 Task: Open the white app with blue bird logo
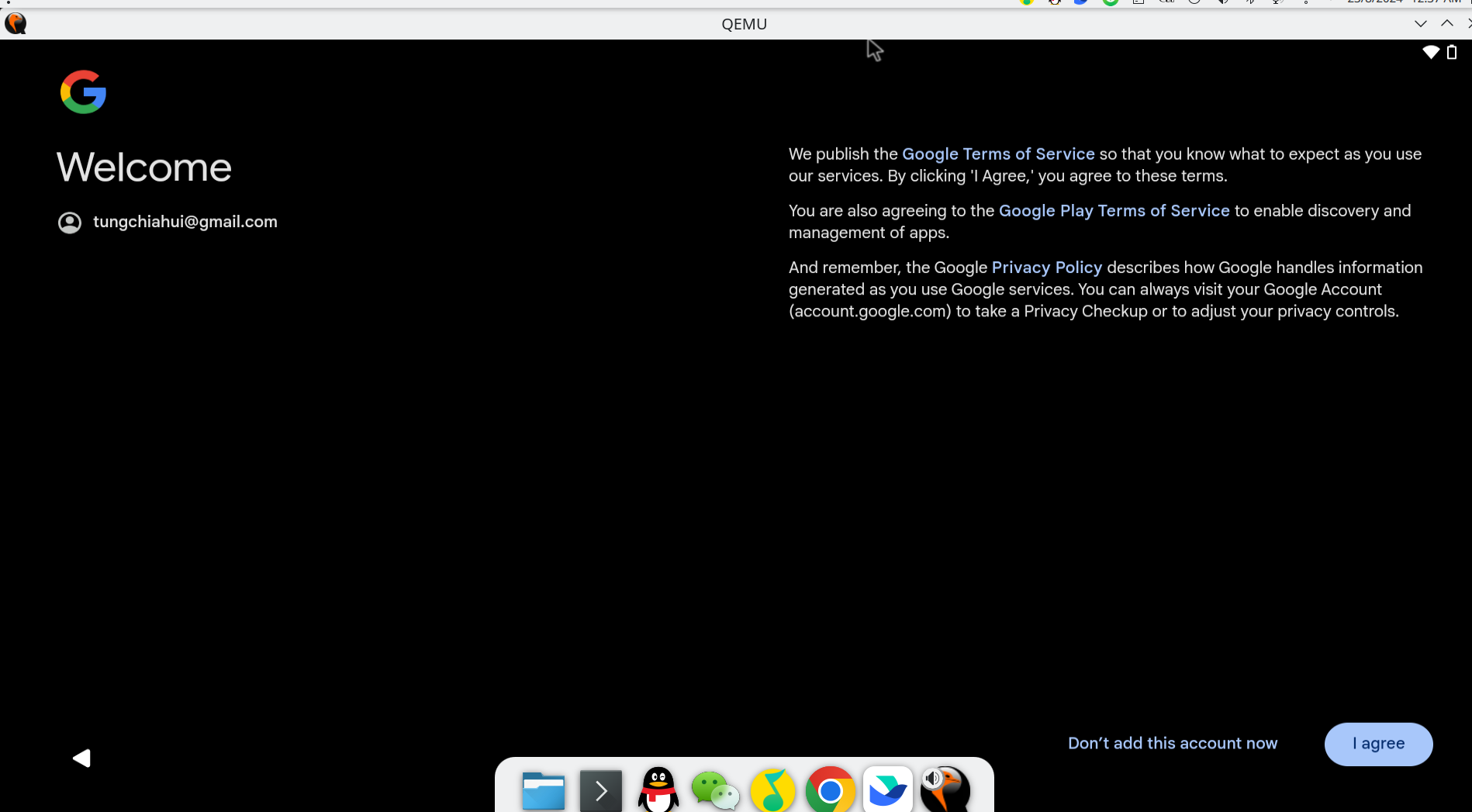(887, 790)
